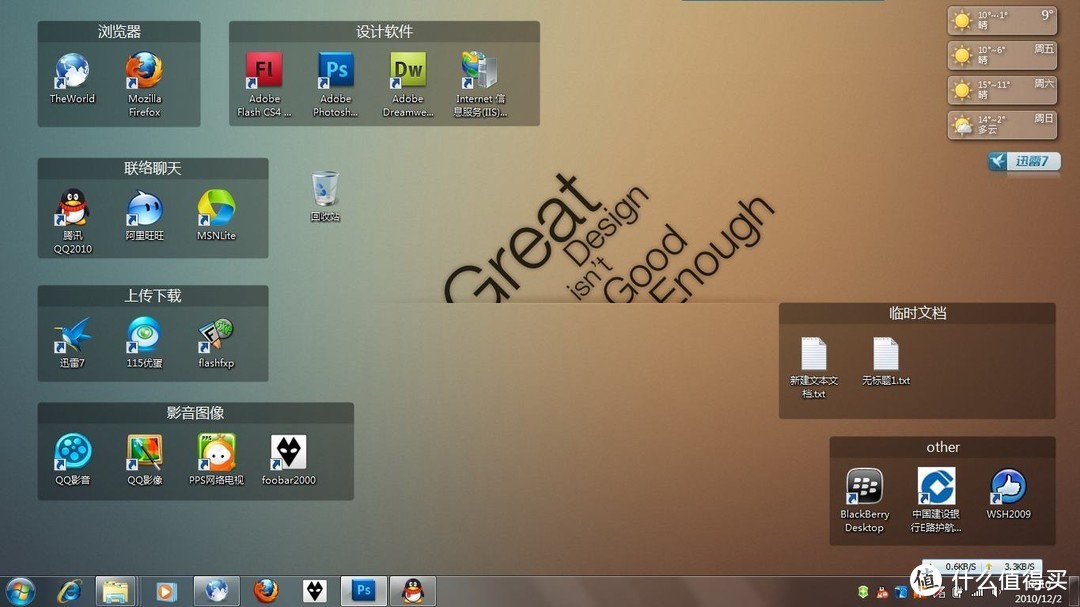
Task: Launch 腾讯 QQ2010 shortcut
Action: pos(72,220)
